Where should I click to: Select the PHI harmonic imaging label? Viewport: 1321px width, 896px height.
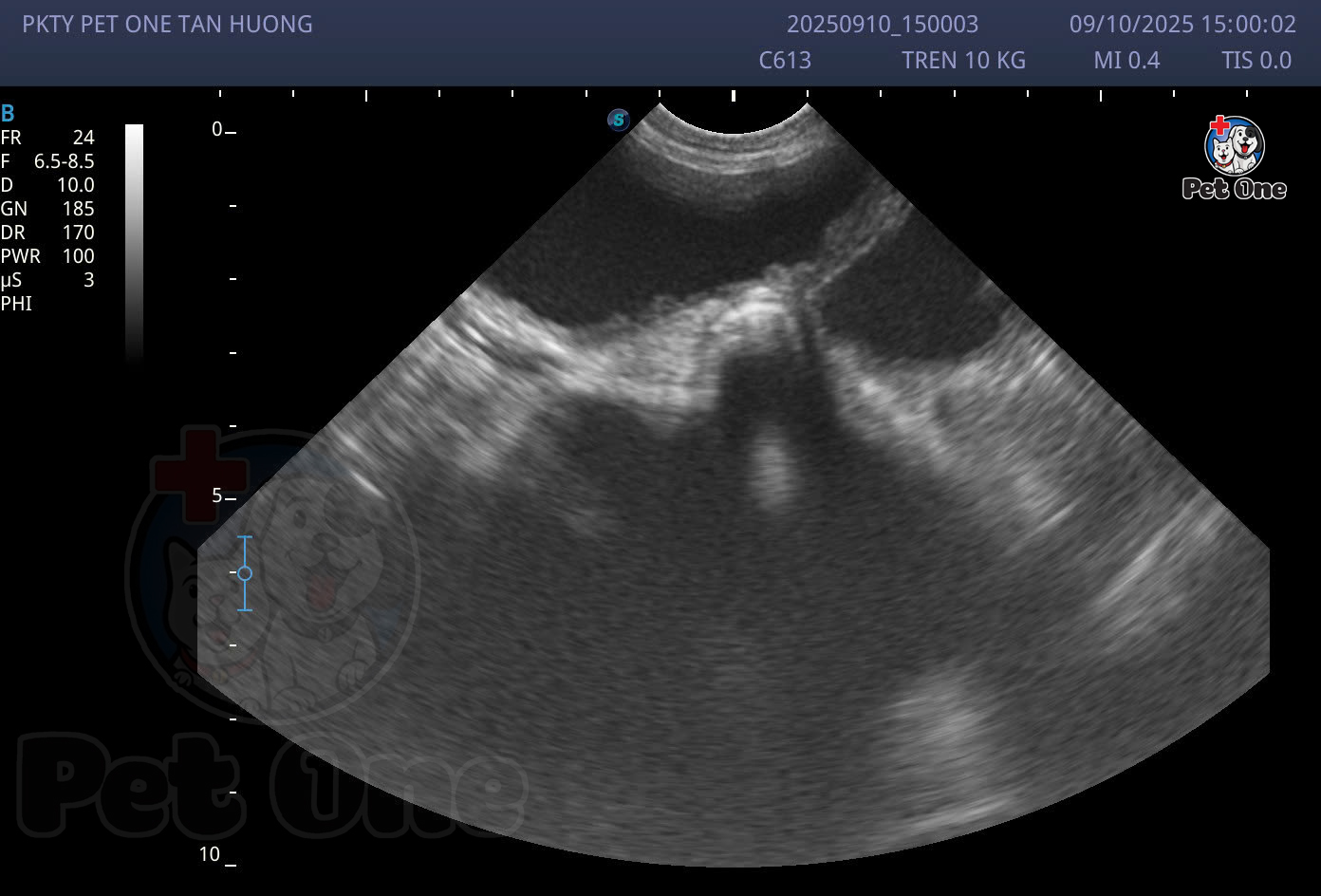coord(16,304)
